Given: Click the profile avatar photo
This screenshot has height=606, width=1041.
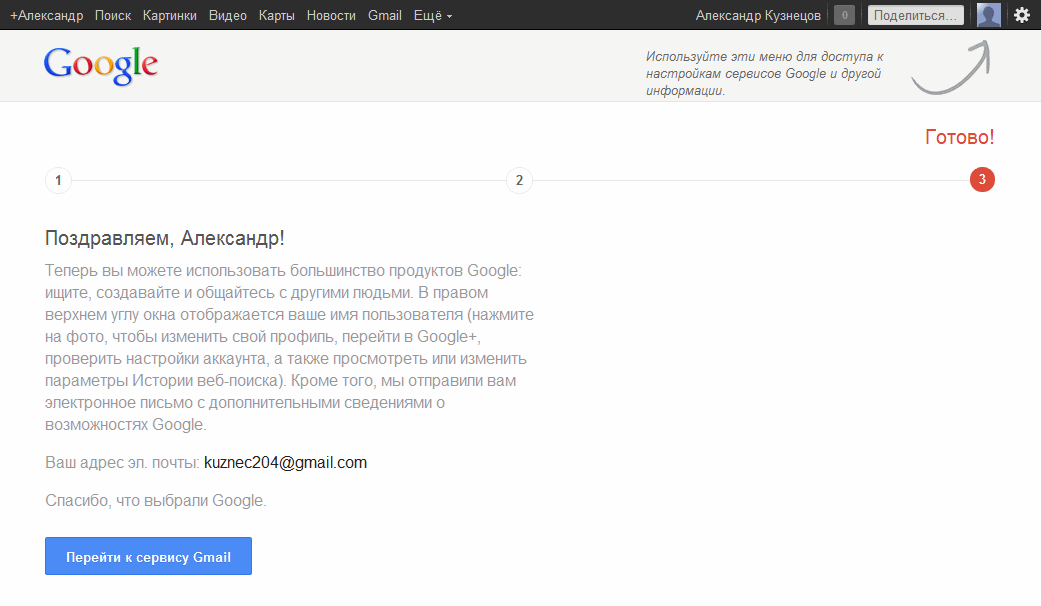Looking at the screenshot, I should 989,15.
